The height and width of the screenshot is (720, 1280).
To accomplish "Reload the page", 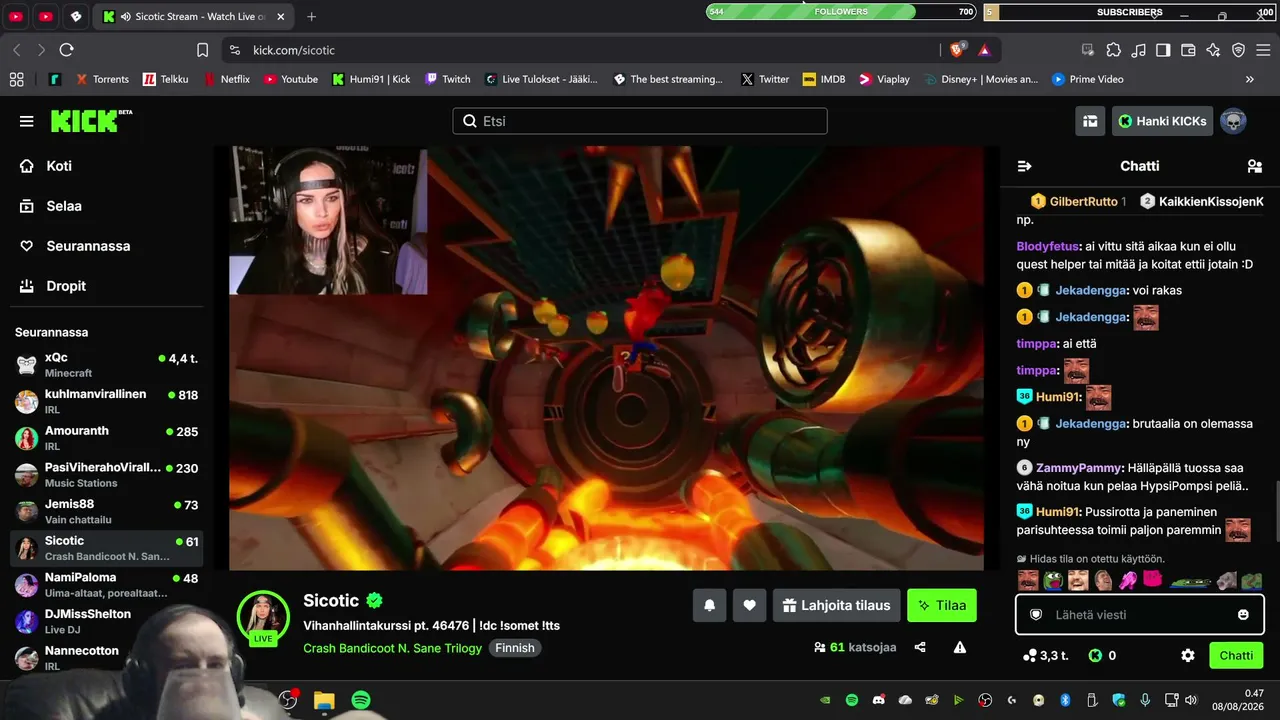I will [66, 50].
